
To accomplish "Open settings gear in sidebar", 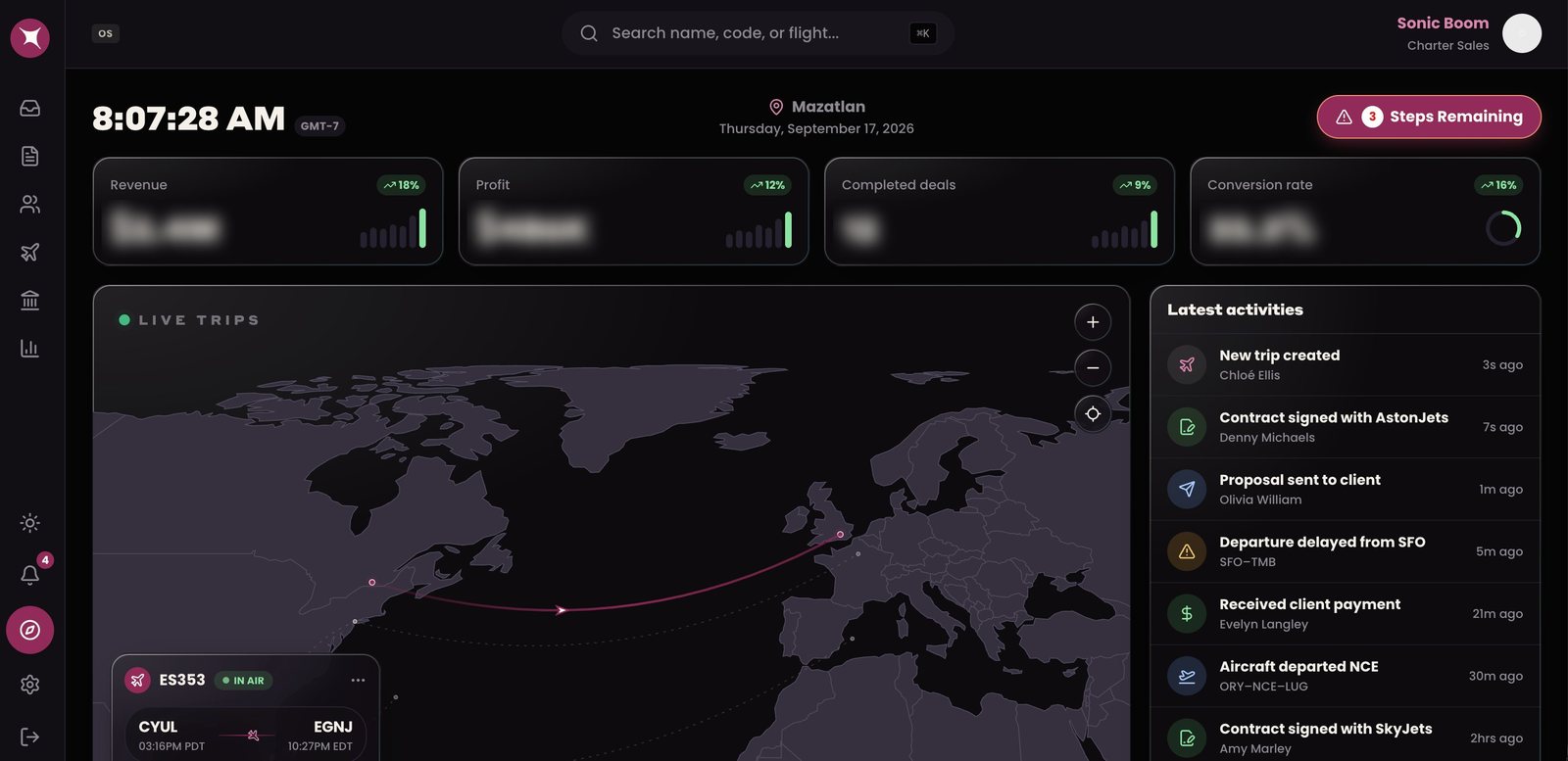I will (30, 685).
